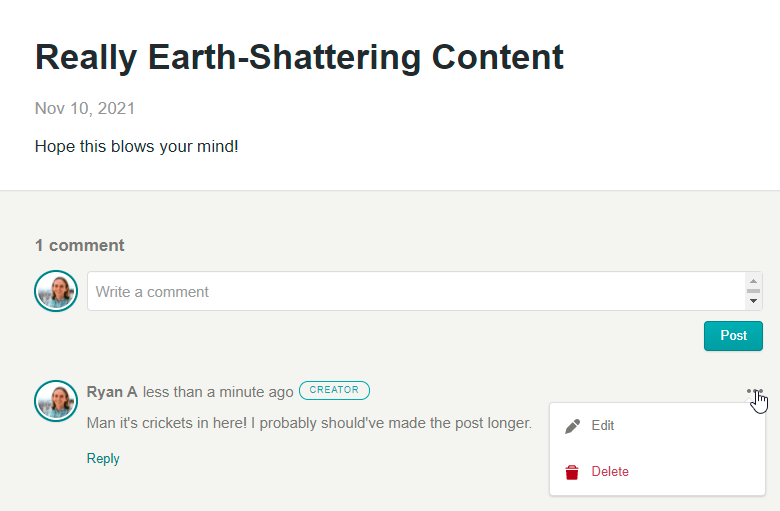Post the comment with the Post button
The height and width of the screenshot is (511, 780).
click(x=733, y=336)
